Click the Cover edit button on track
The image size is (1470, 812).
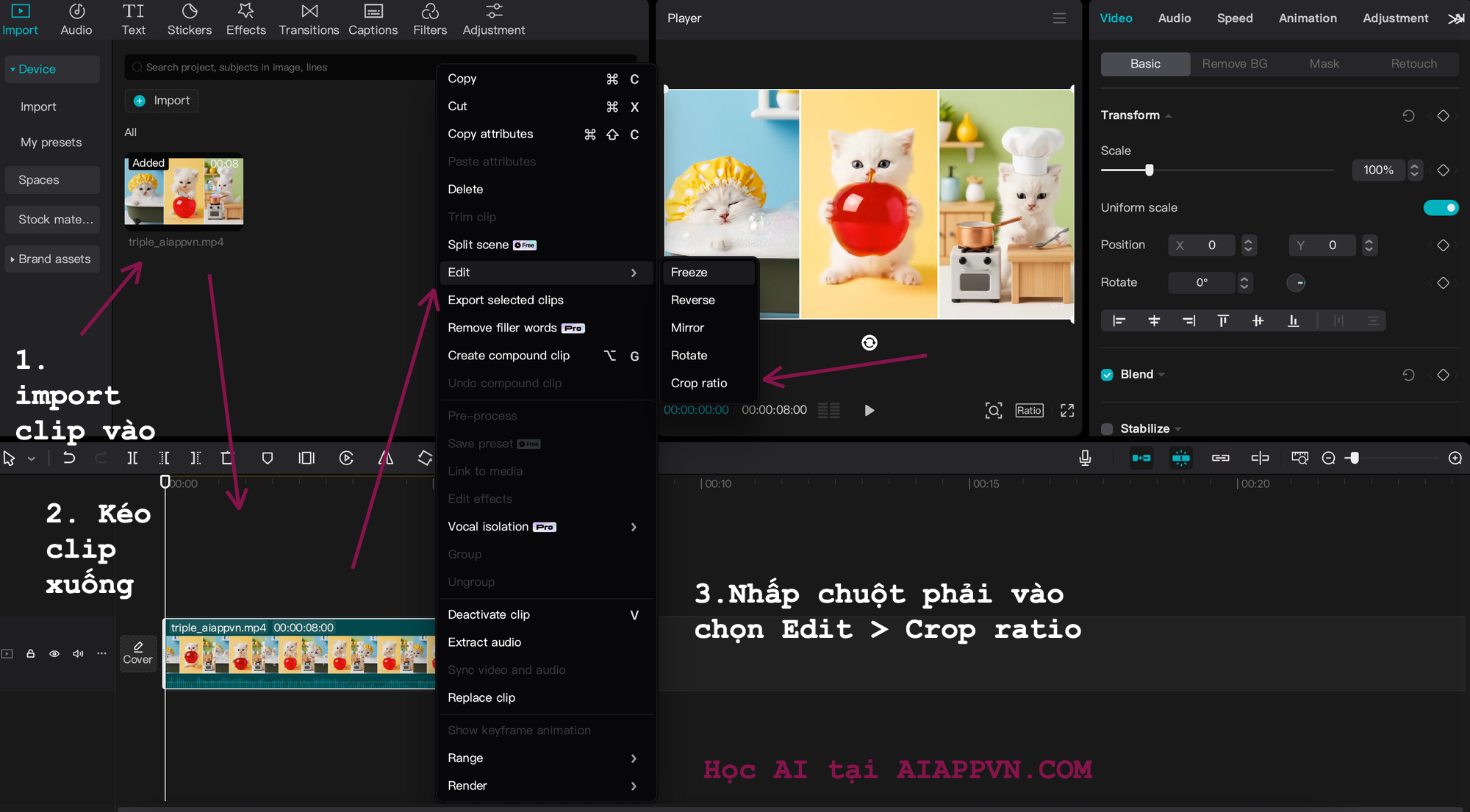(x=137, y=653)
